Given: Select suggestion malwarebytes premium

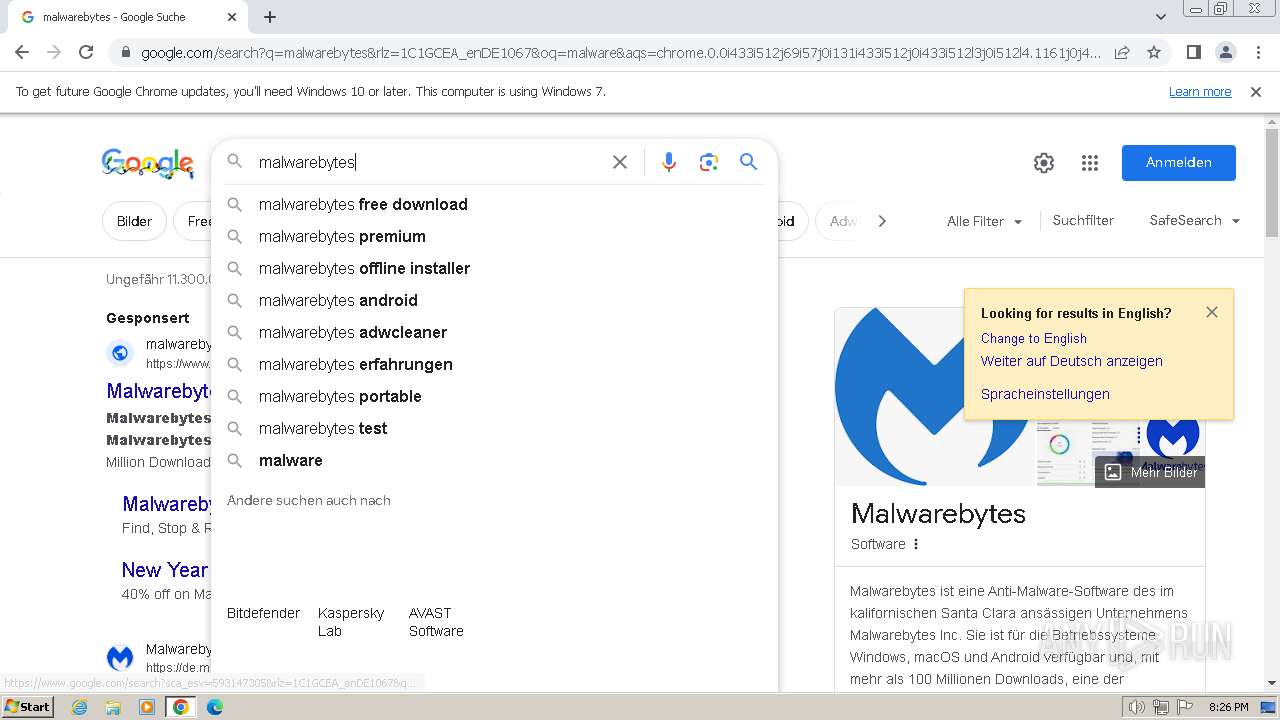Looking at the screenshot, I should pos(494,236).
